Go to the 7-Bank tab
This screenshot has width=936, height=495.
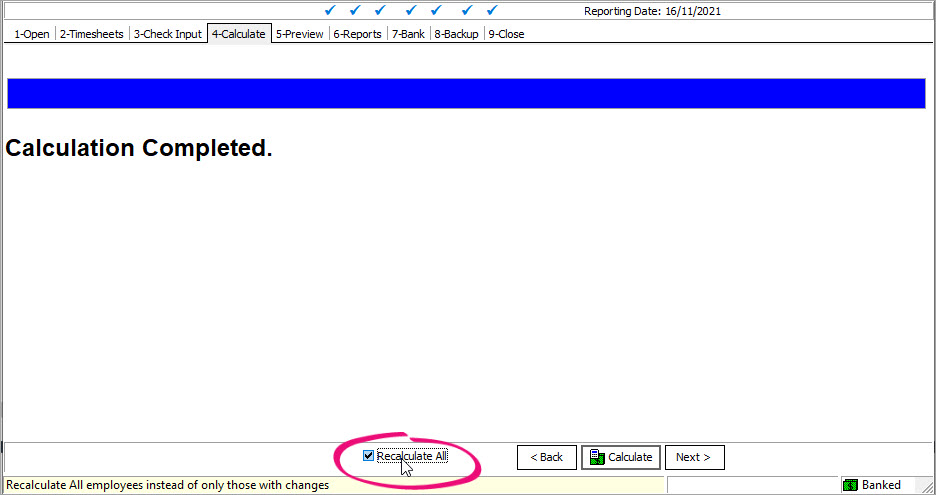pyautogui.click(x=408, y=34)
